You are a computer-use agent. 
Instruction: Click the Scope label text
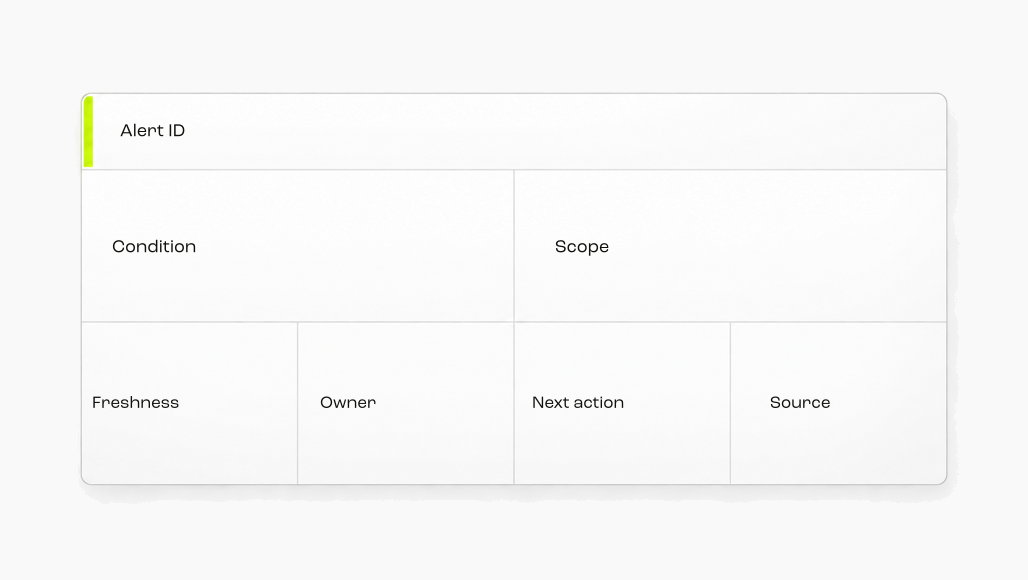pos(582,247)
